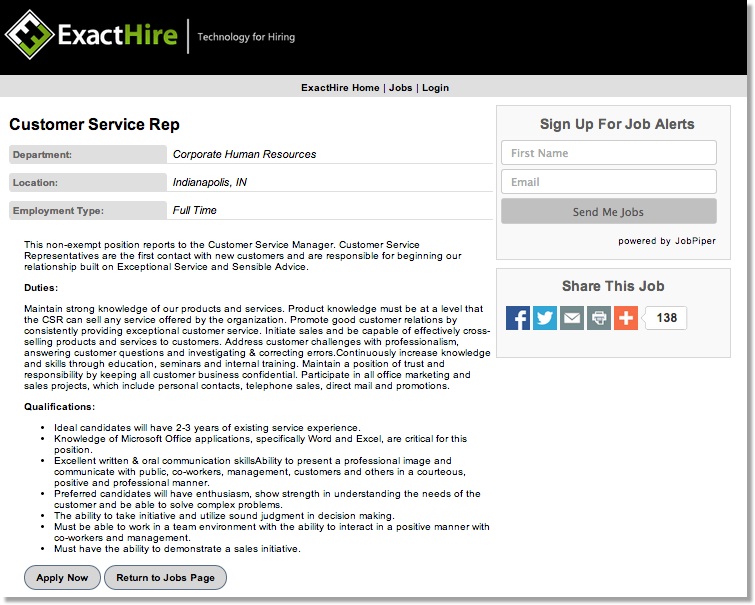Click the Indianapolis, IN location value

click(x=210, y=182)
